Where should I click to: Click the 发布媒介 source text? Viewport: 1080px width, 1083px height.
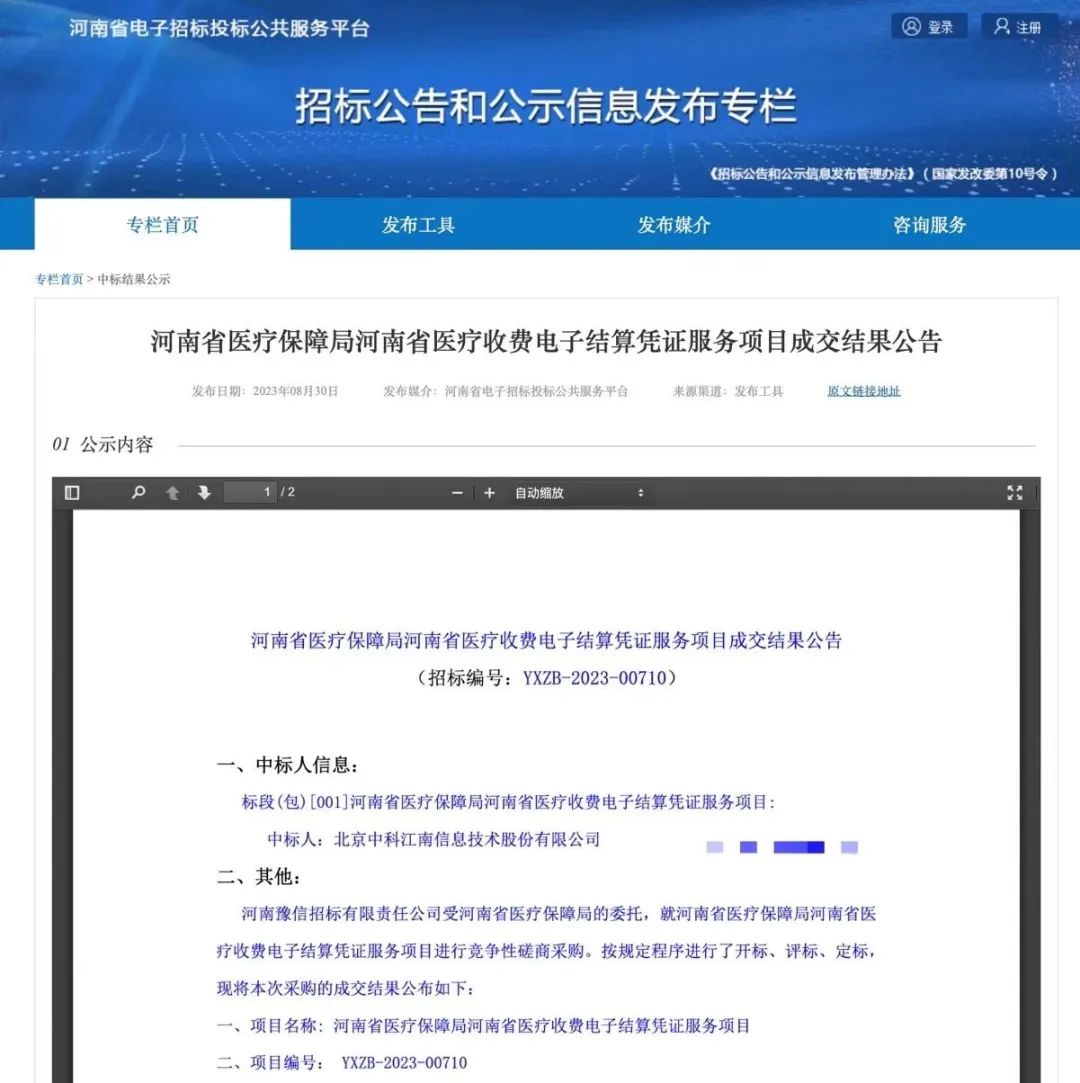[505, 391]
